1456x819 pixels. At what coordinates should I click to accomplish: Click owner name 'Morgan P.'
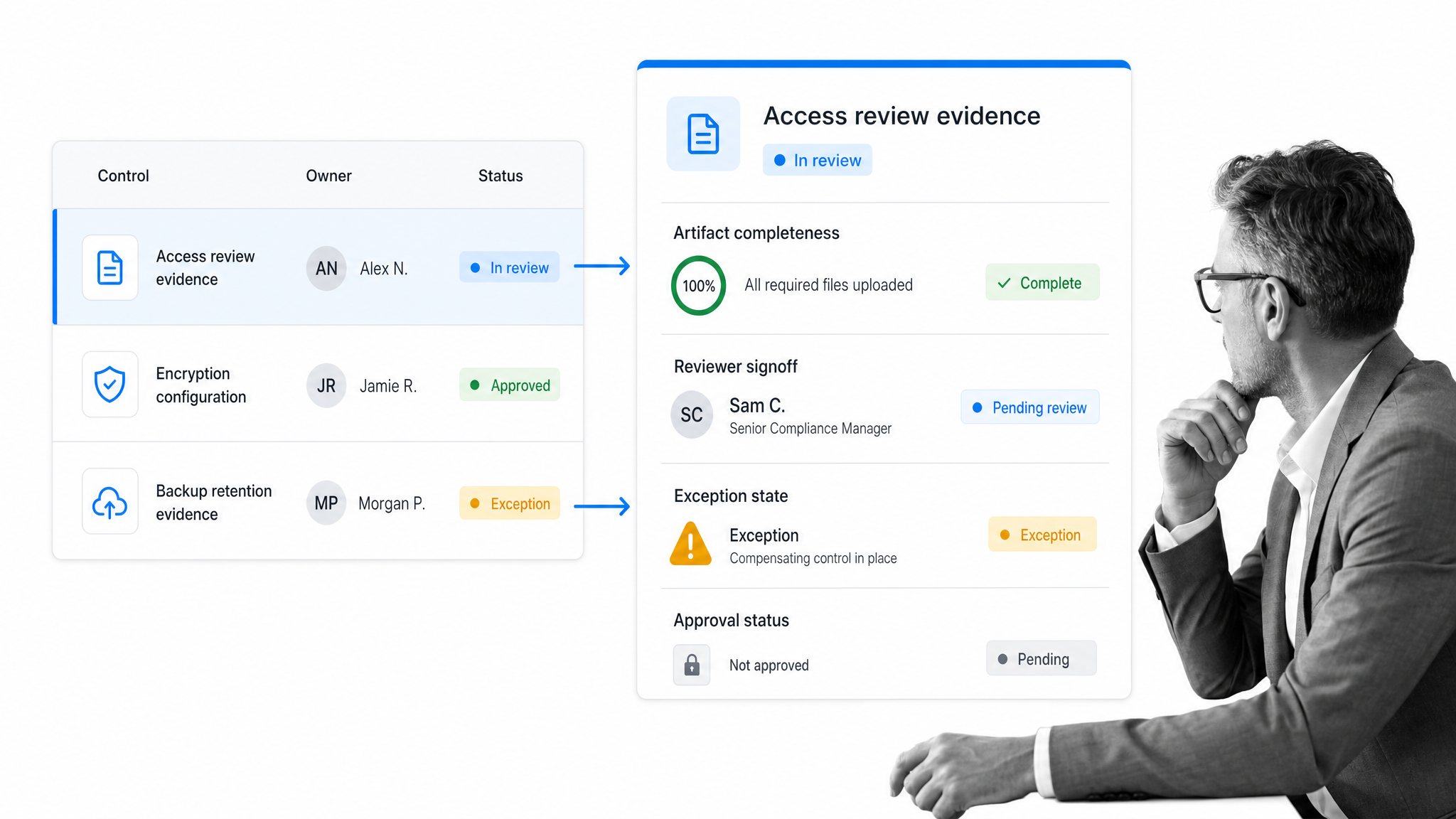click(x=392, y=503)
